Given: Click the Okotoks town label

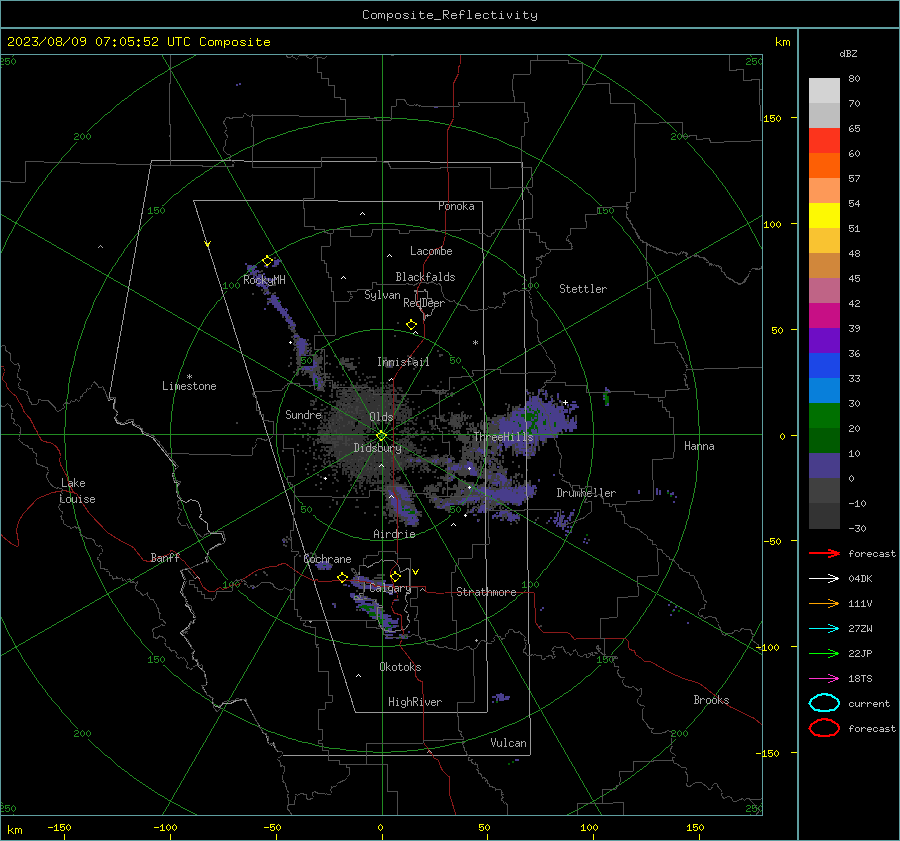Looking at the screenshot, I should pyautogui.click(x=400, y=667).
